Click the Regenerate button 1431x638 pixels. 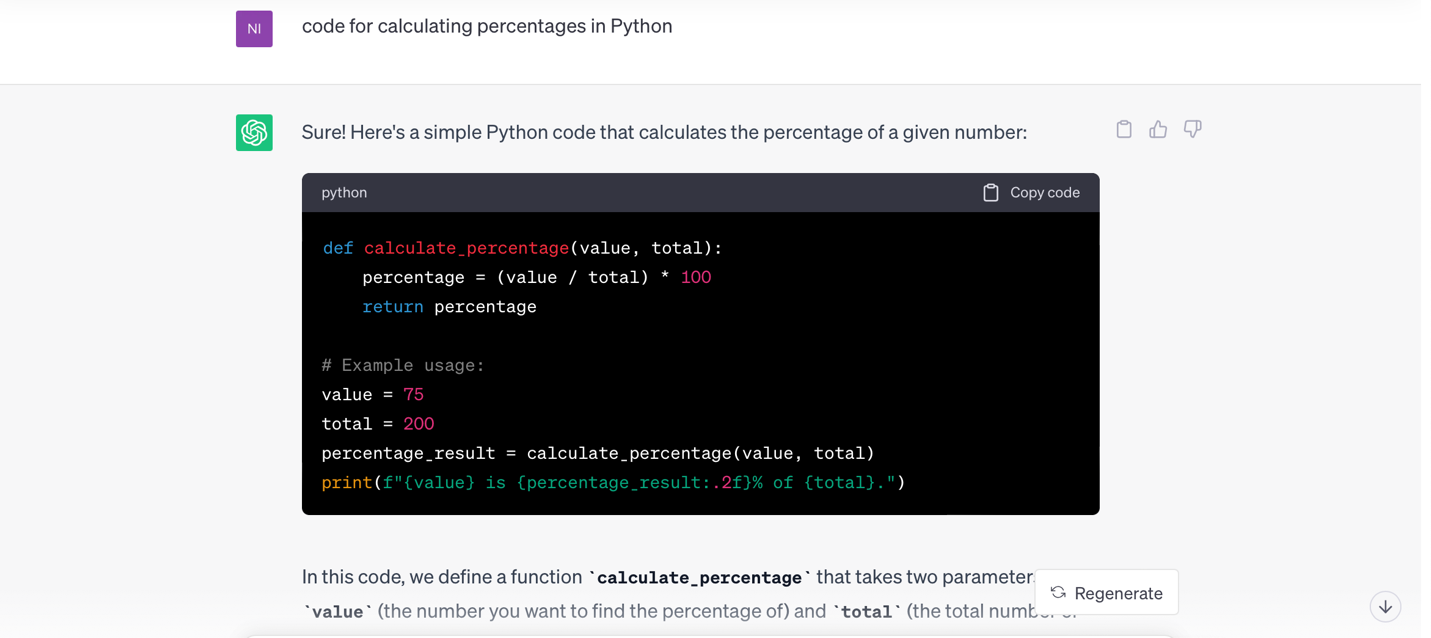point(1106,593)
